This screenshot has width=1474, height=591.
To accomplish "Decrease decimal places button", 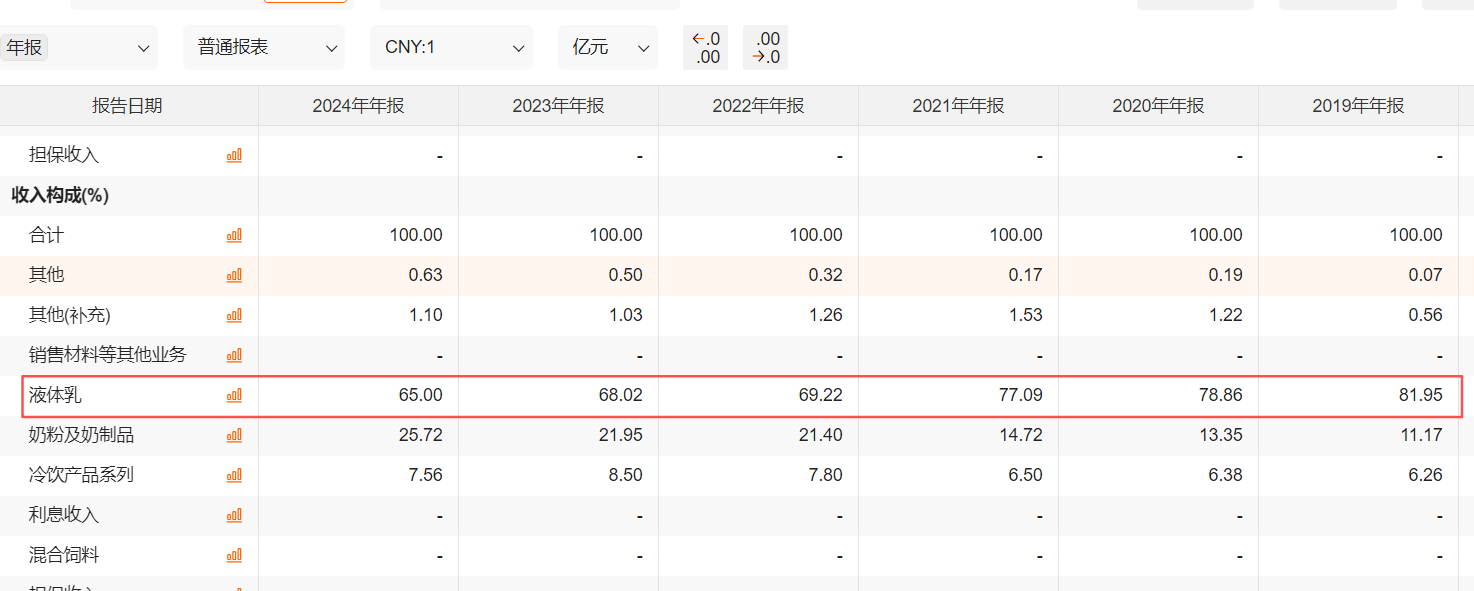I will [x=765, y=48].
